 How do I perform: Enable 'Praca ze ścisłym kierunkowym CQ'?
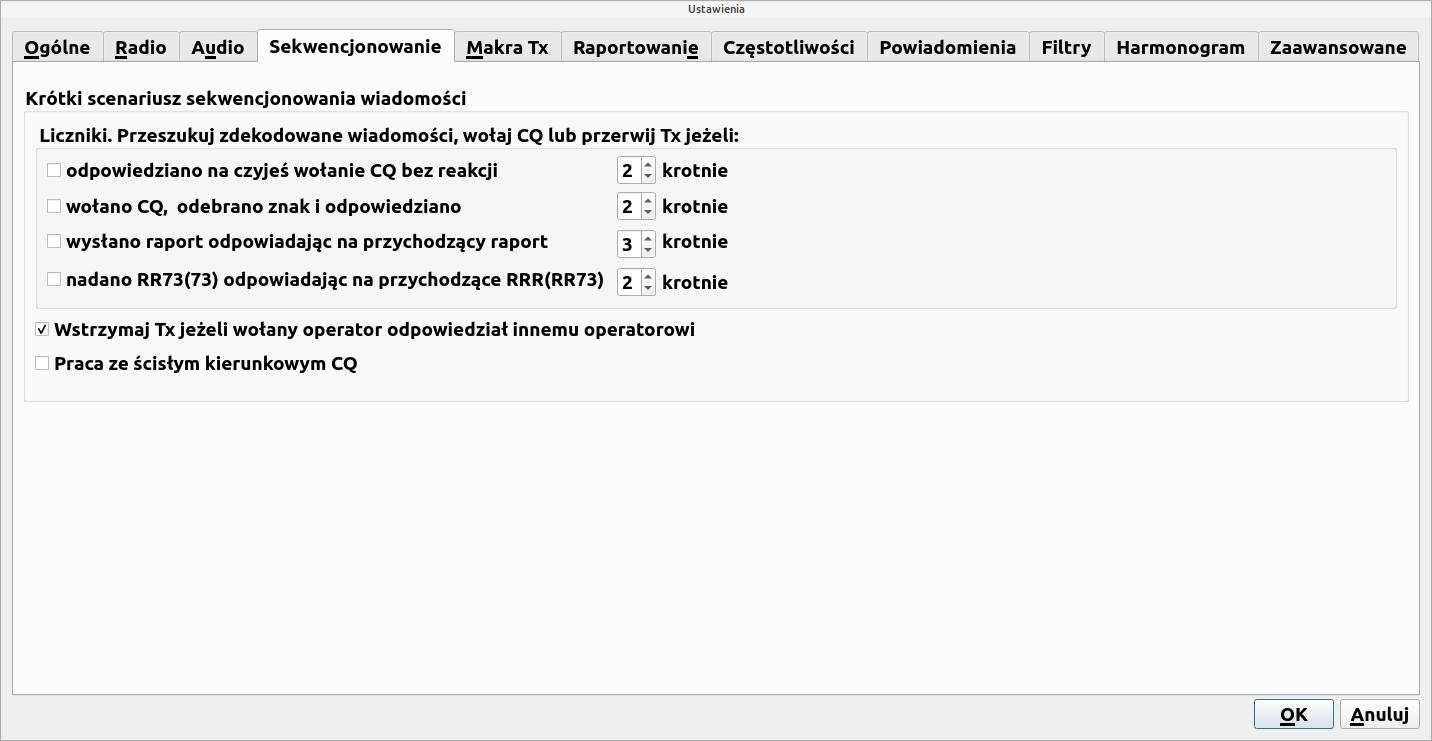42,364
